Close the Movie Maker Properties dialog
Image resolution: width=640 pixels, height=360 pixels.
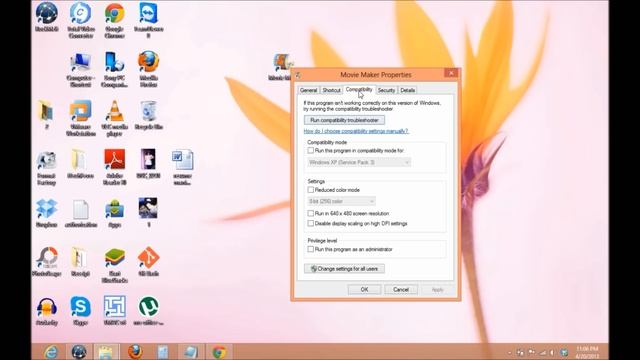click(451, 73)
